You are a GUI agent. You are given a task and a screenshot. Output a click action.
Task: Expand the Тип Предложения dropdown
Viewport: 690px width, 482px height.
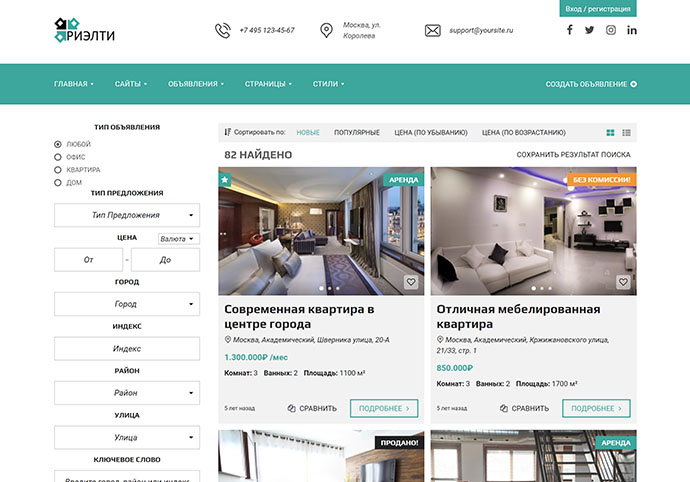pos(127,215)
